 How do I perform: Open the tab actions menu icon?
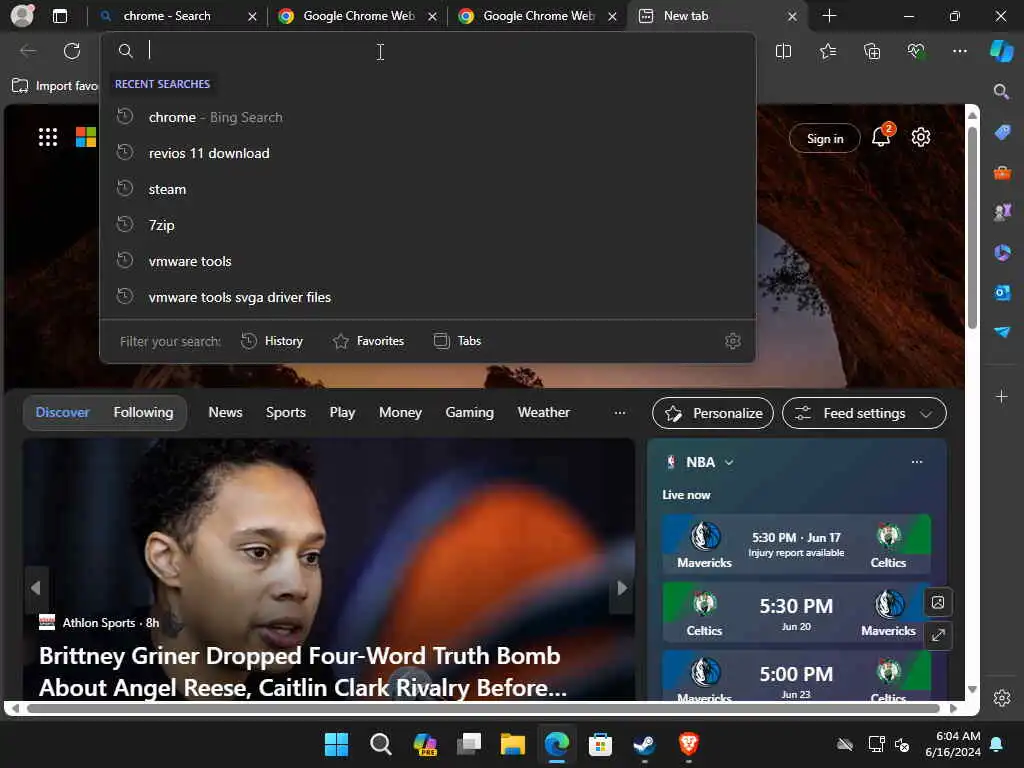(59, 16)
